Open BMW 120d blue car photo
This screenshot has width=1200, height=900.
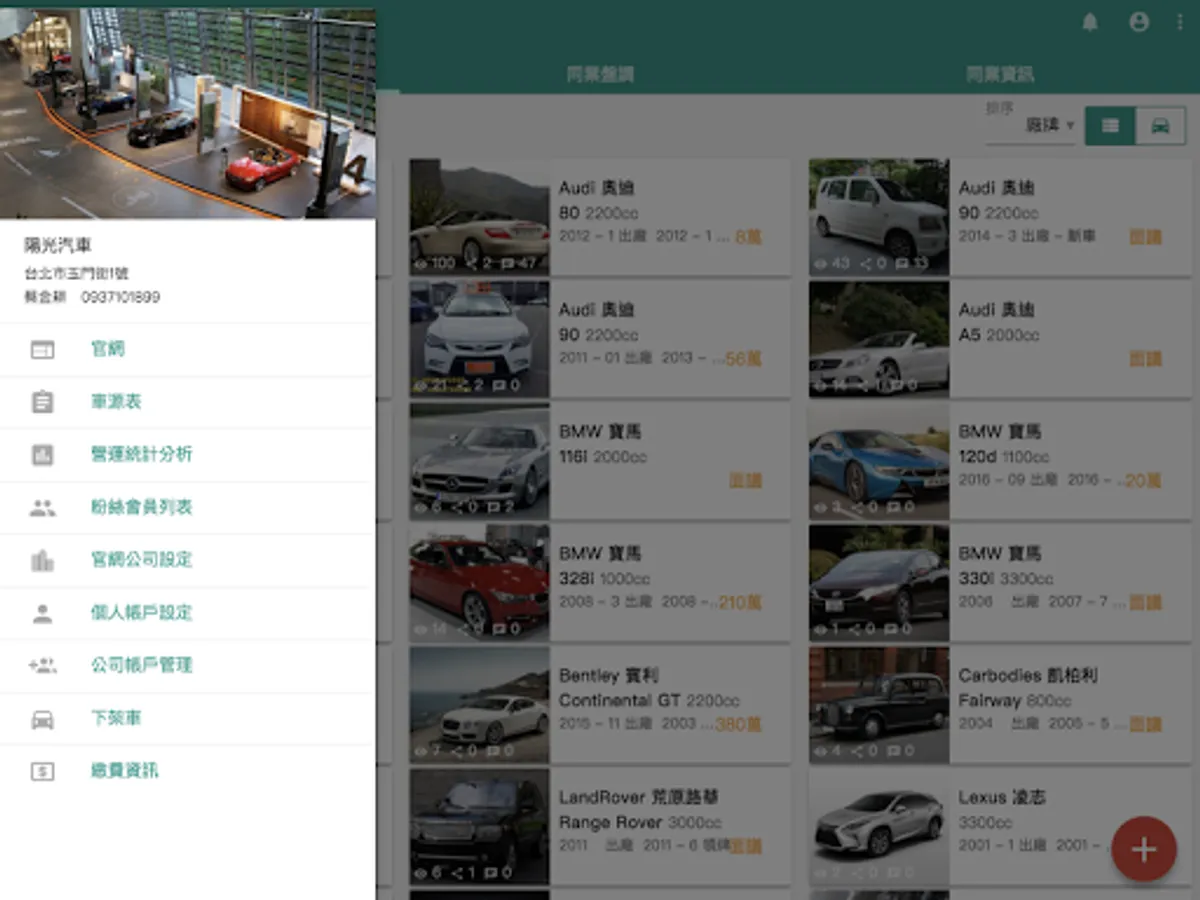pos(879,461)
